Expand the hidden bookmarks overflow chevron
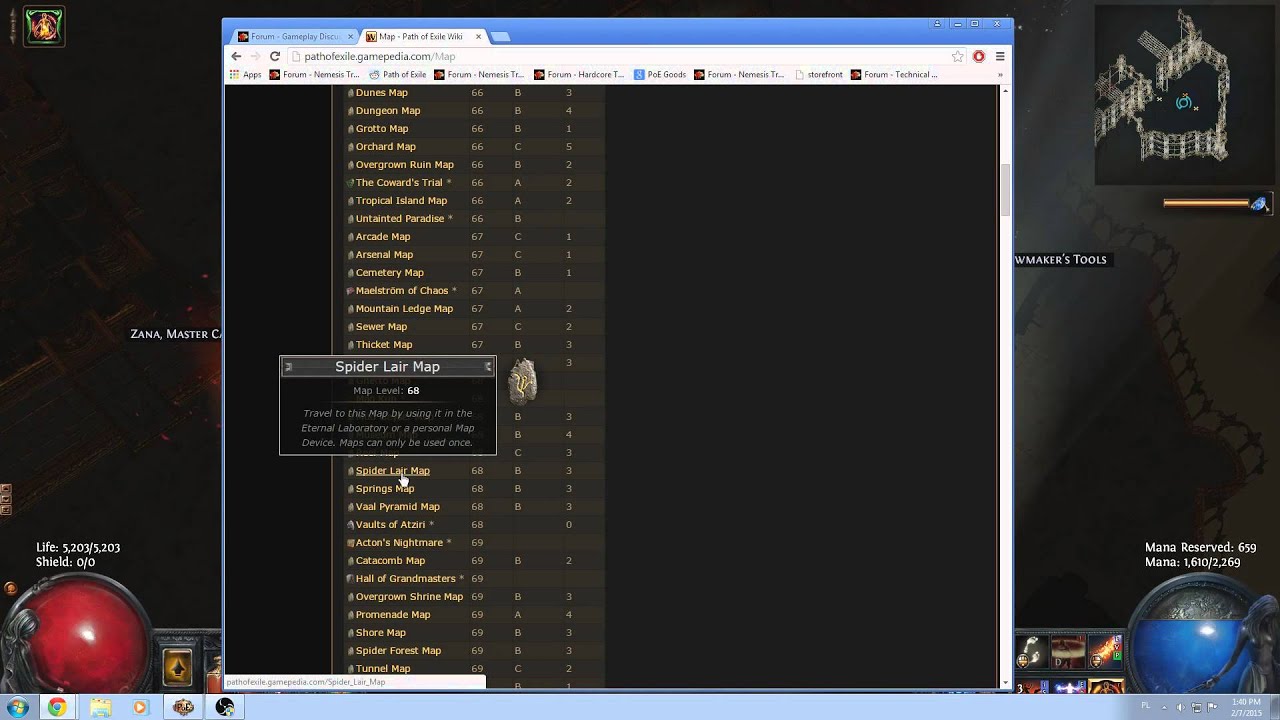 999,74
